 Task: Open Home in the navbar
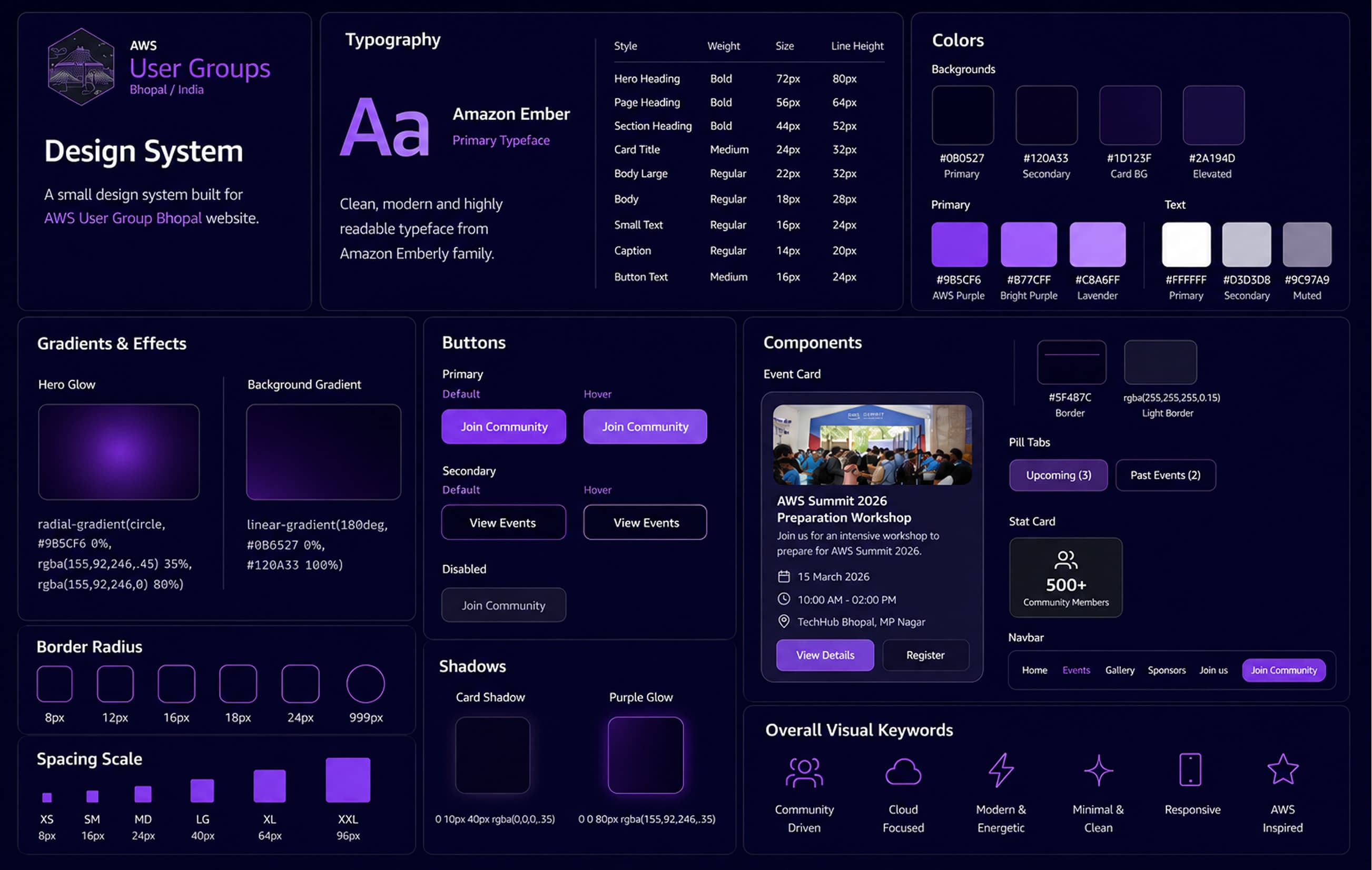(x=1034, y=670)
